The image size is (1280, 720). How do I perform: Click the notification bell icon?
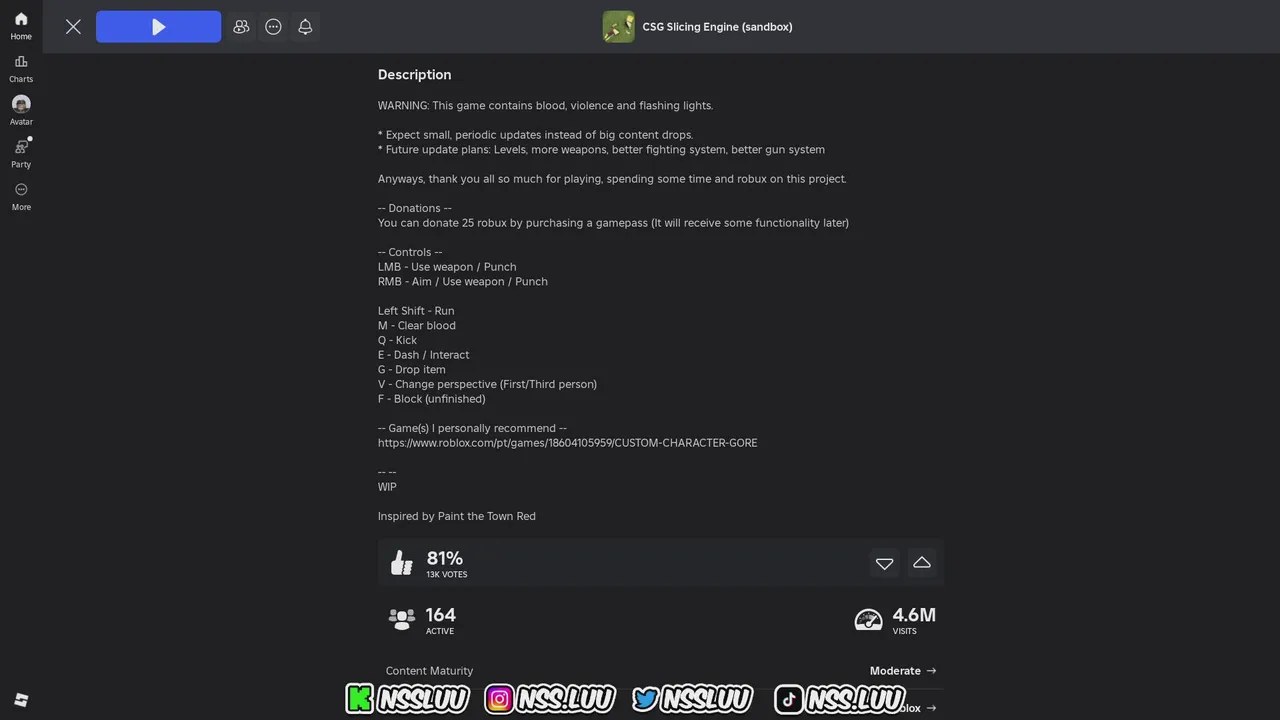coord(305,27)
